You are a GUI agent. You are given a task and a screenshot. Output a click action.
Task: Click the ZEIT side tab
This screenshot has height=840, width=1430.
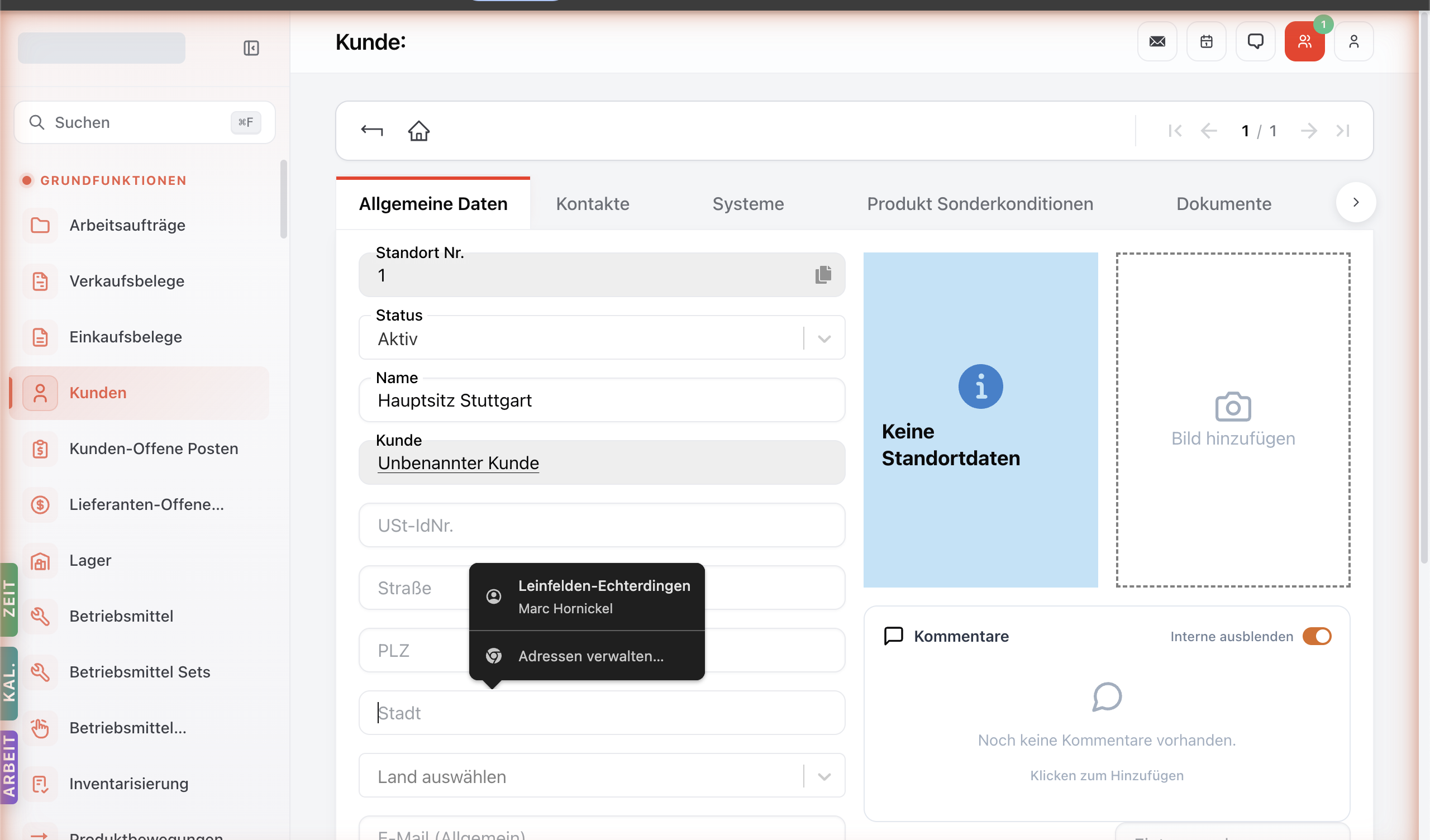(8, 599)
